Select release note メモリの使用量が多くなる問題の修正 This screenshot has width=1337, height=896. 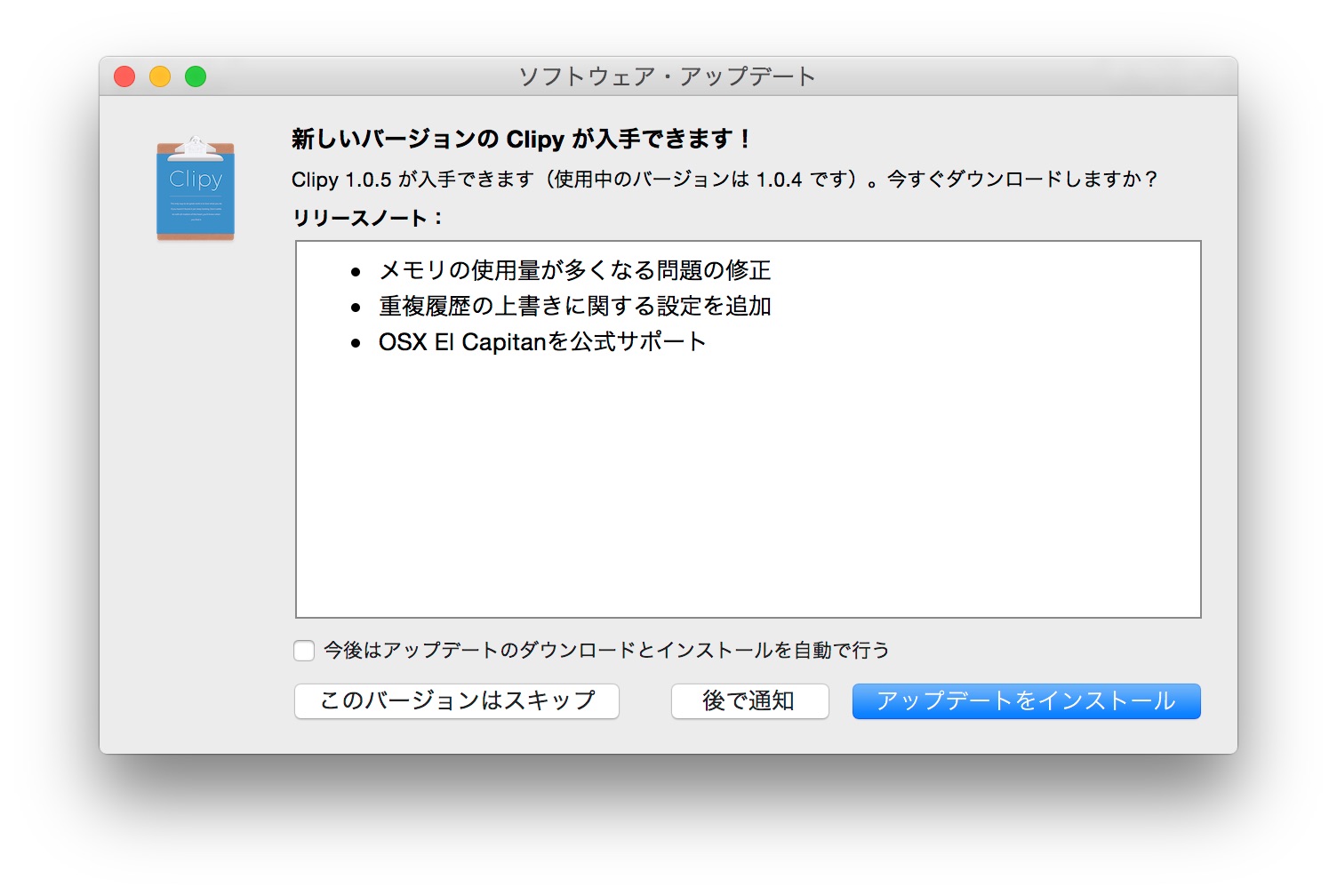[574, 270]
